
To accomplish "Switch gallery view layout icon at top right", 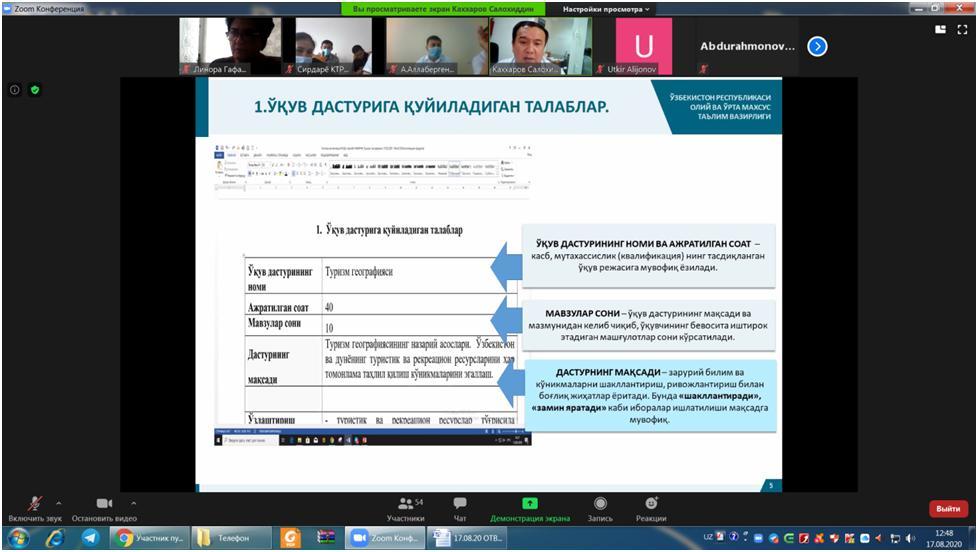I will pos(940,30).
